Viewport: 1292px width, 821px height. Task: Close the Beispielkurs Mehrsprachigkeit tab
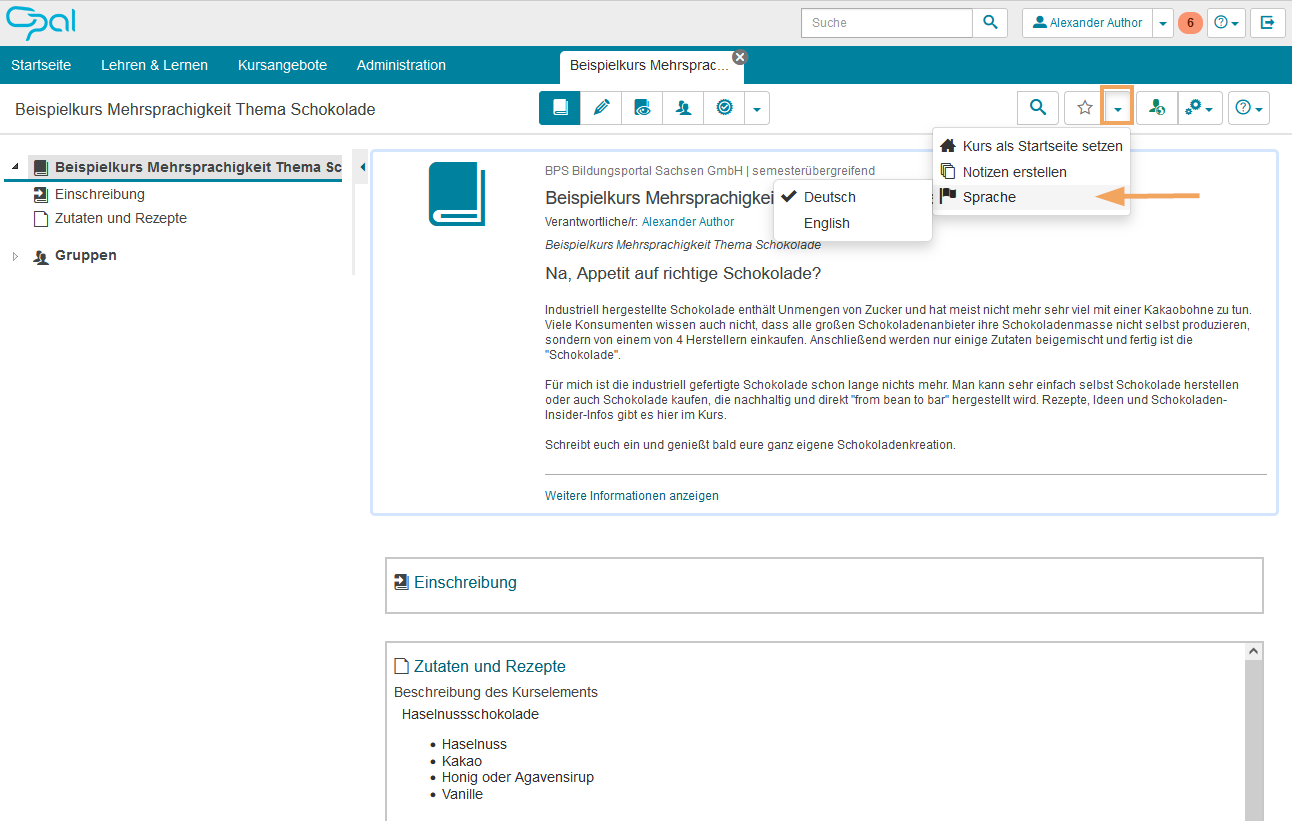tap(740, 57)
